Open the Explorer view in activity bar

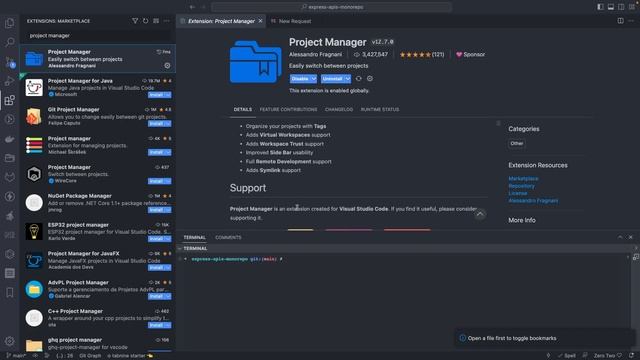click(x=9, y=23)
